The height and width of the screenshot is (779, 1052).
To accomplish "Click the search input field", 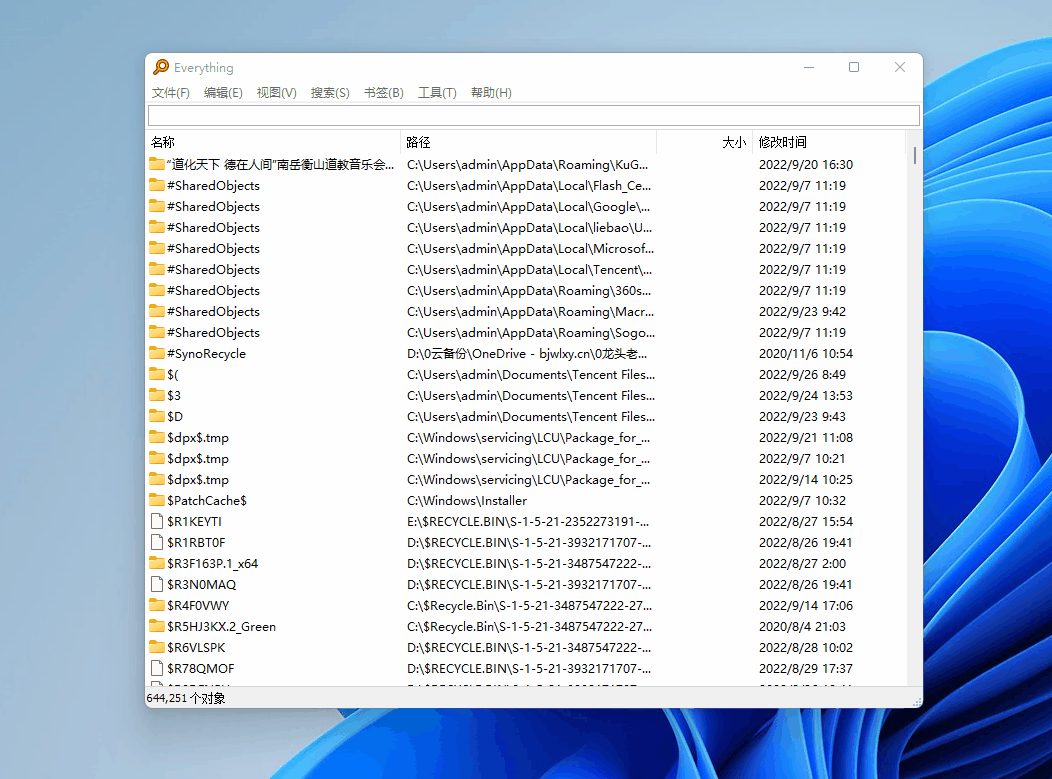I will (x=533, y=115).
